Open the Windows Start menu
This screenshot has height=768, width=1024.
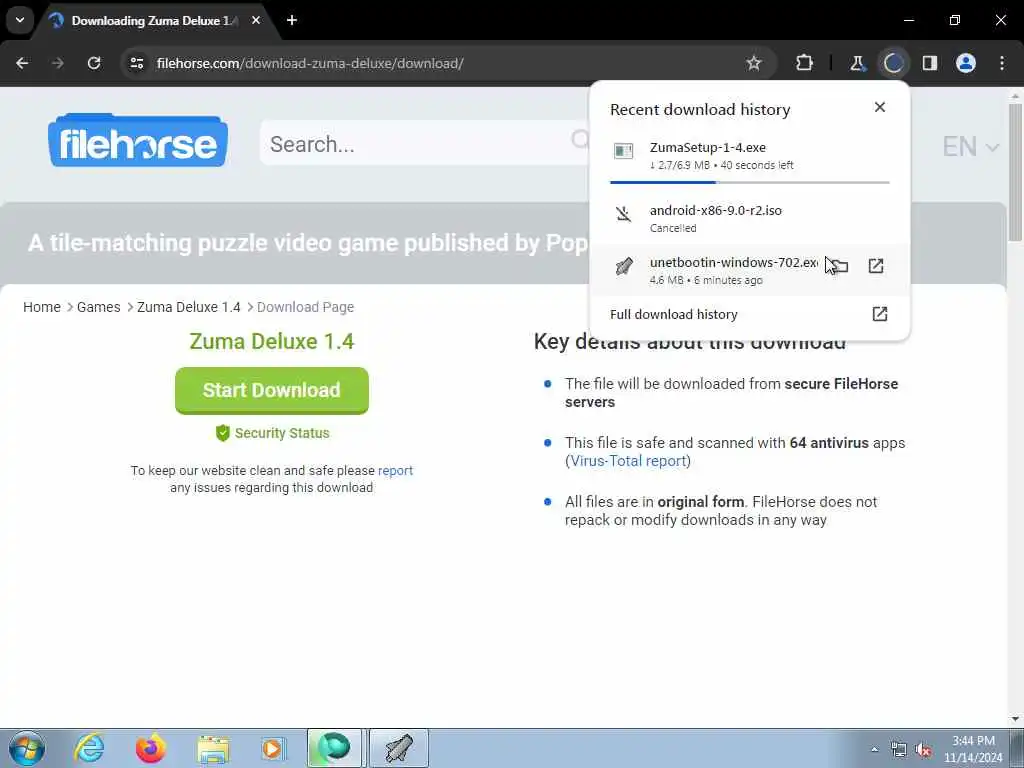click(27, 748)
